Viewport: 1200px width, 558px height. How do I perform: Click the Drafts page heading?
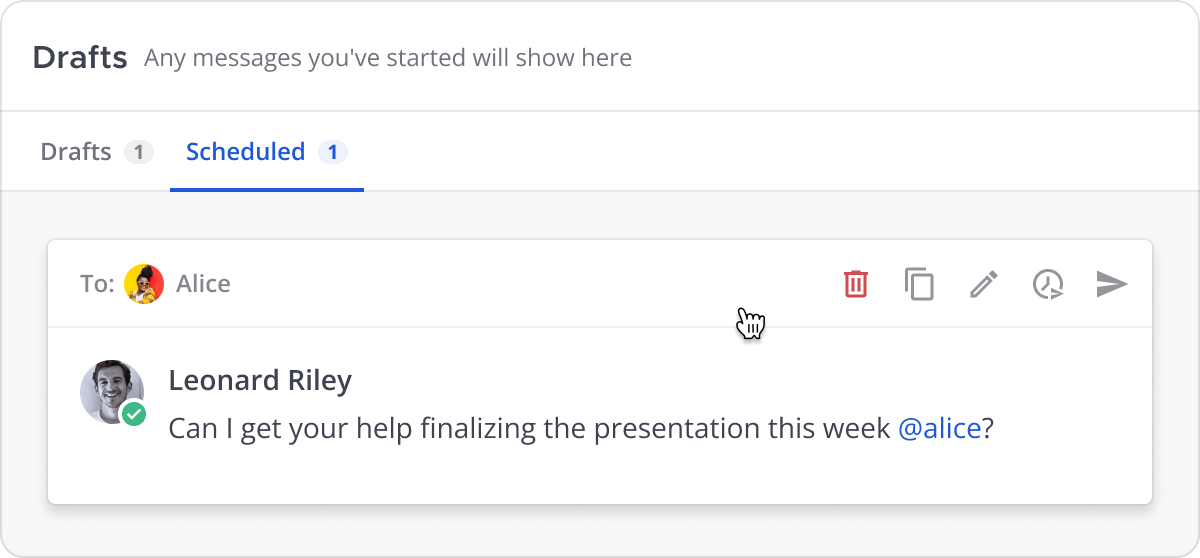click(x=80, y=58)
